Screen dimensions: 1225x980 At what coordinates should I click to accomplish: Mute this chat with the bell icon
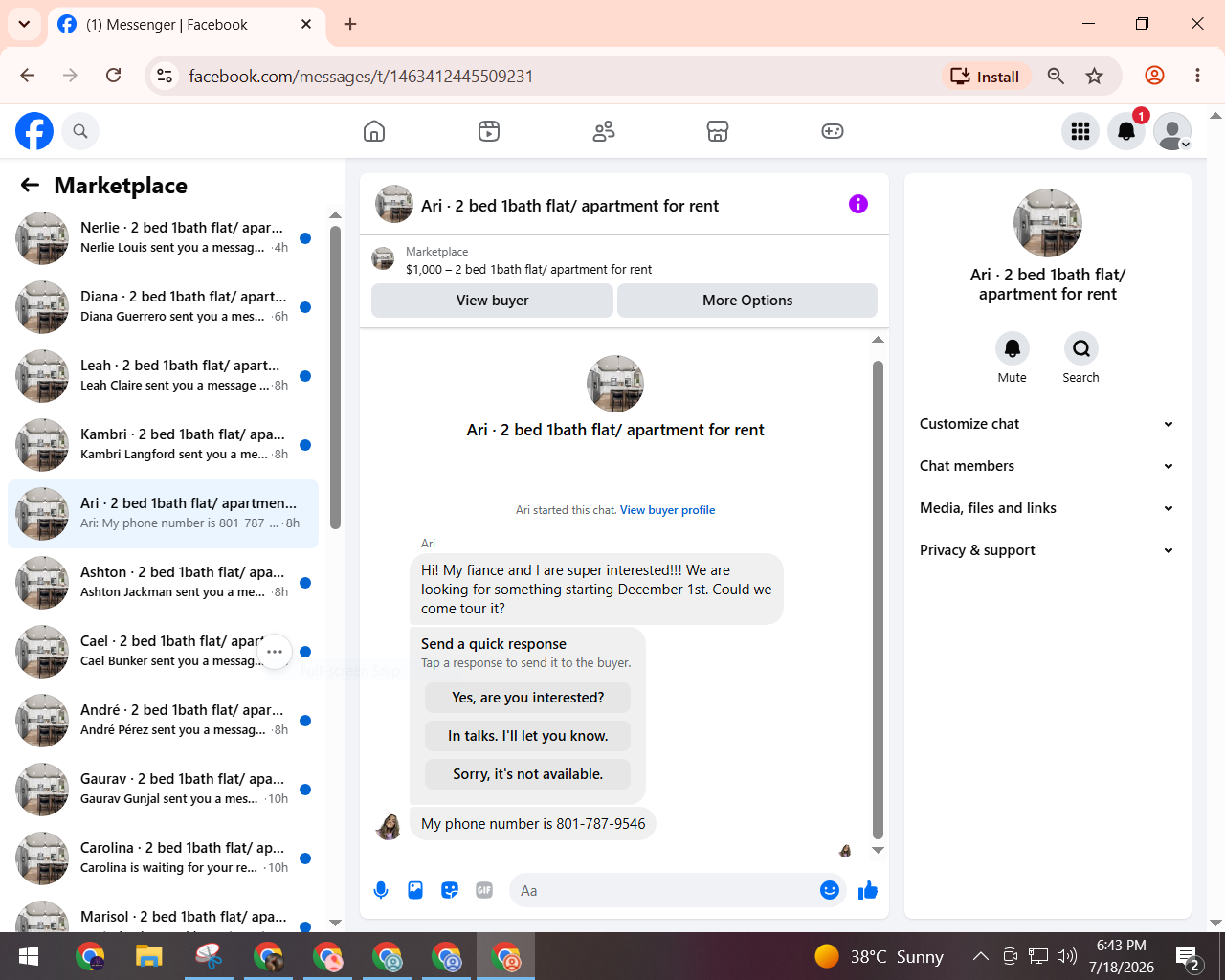click(1013, 348)
